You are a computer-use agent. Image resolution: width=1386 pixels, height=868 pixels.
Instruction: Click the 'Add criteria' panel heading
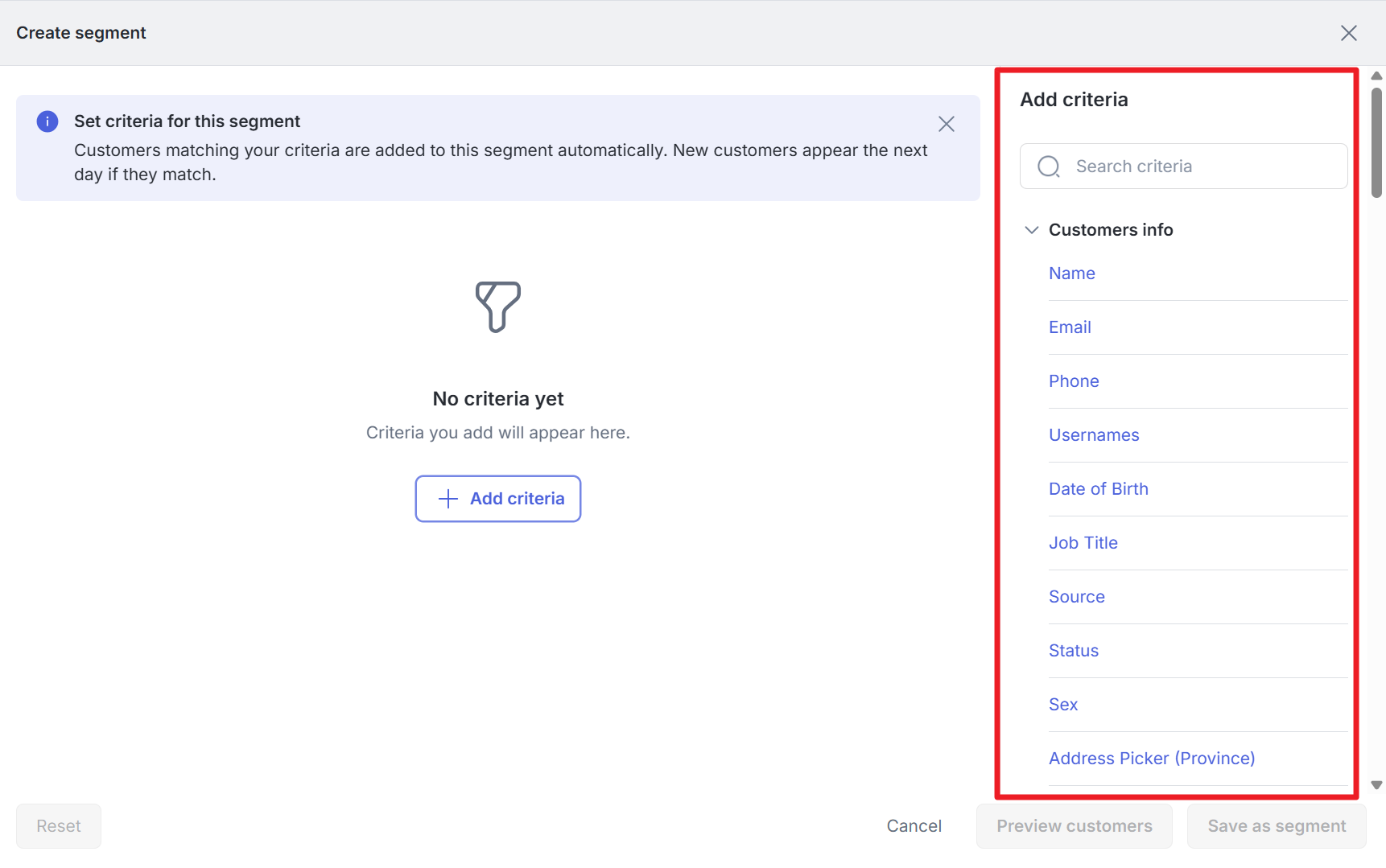coord(1074,100)
